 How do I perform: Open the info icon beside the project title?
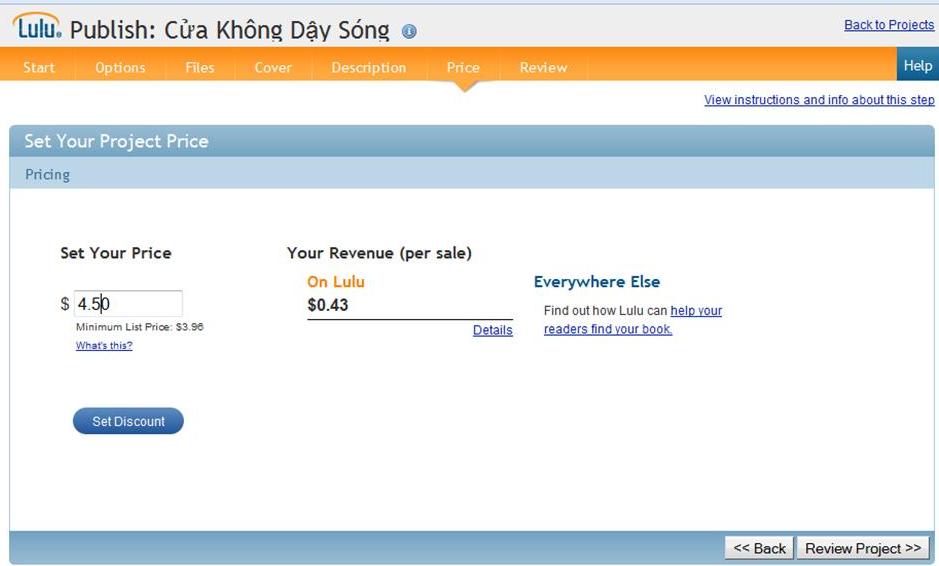(409, 31)
